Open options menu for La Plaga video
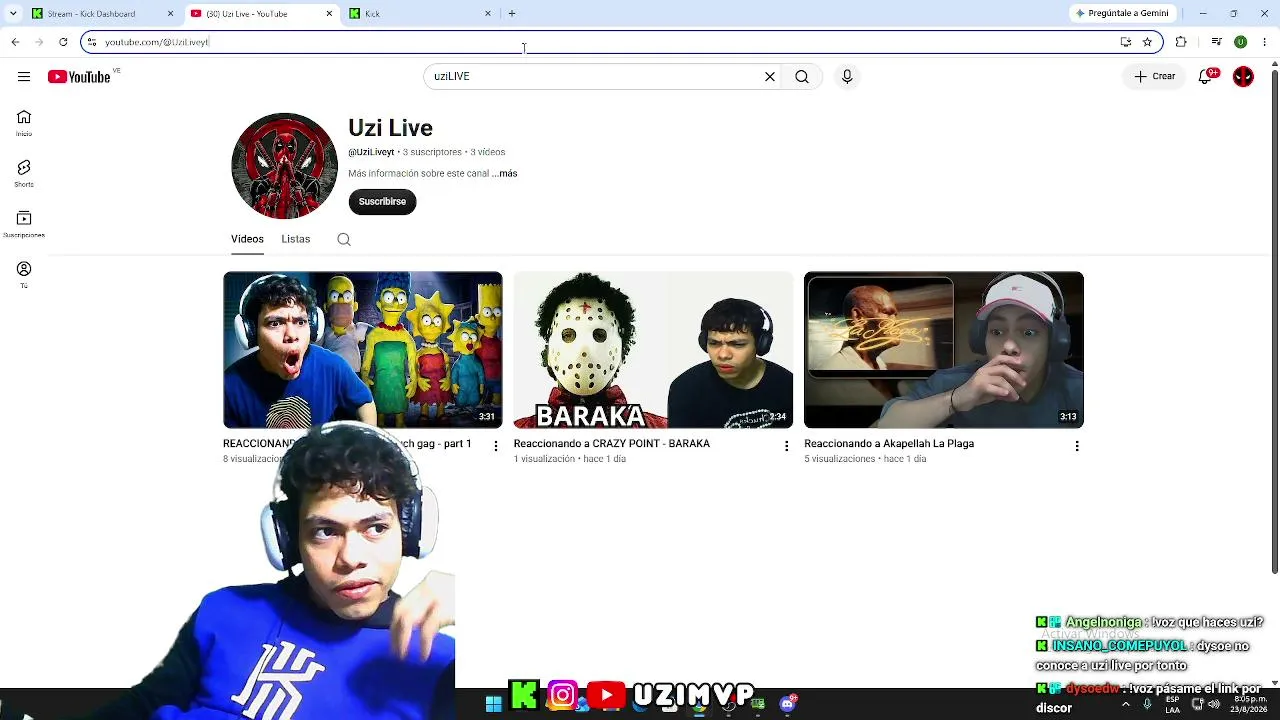The height and width of the screenshot is (720, 1280). [1077, 446]
